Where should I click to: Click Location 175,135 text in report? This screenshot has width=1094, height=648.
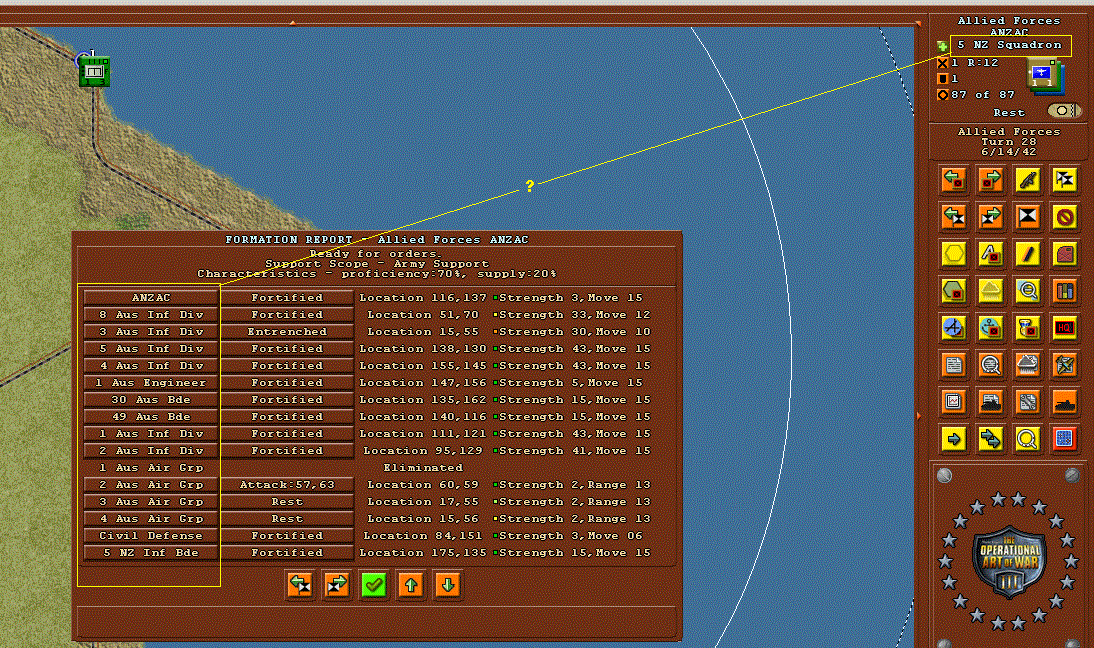pos(423,552)
